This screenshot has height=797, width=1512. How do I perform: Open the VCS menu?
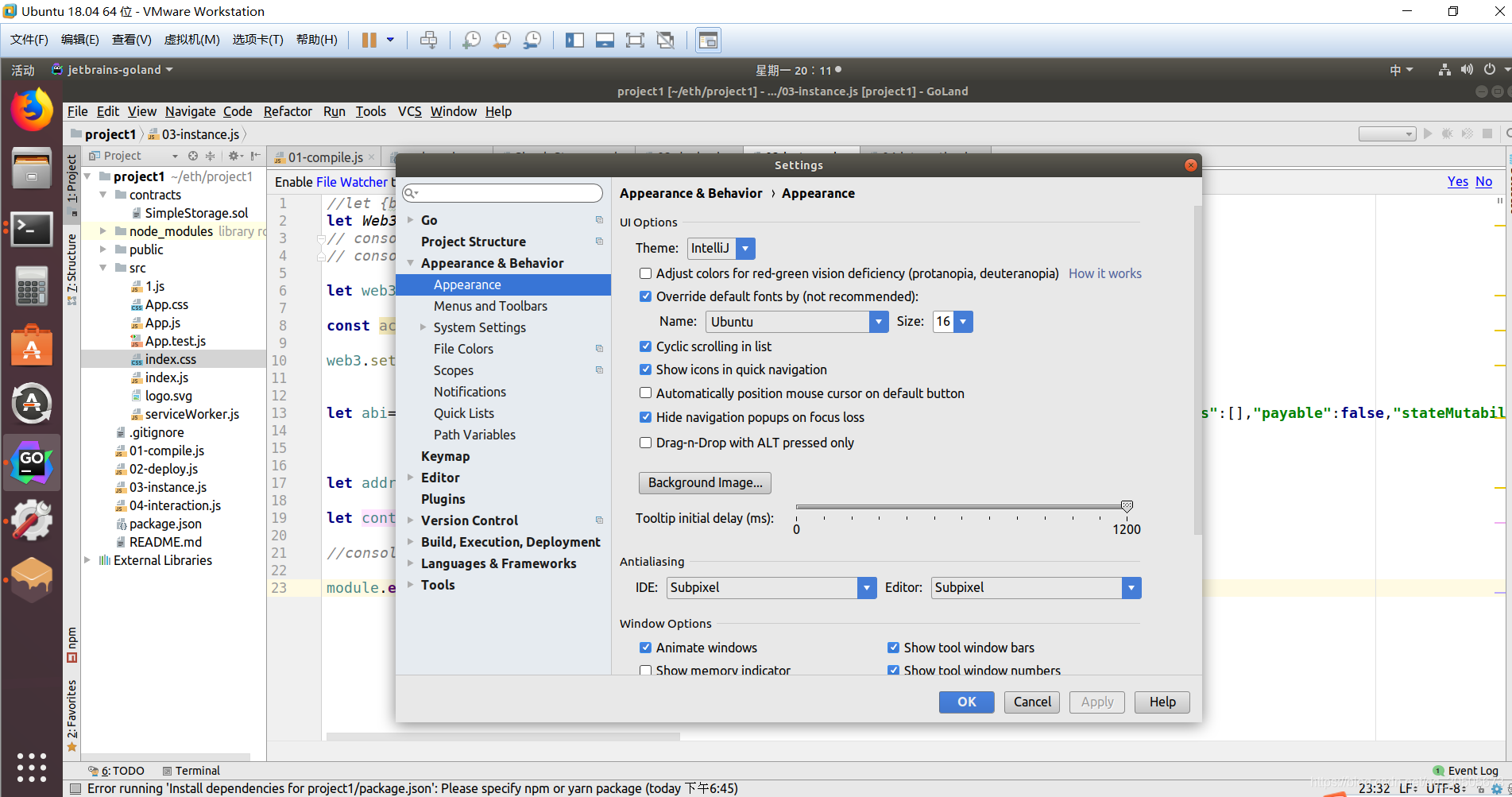coord(409,111)
